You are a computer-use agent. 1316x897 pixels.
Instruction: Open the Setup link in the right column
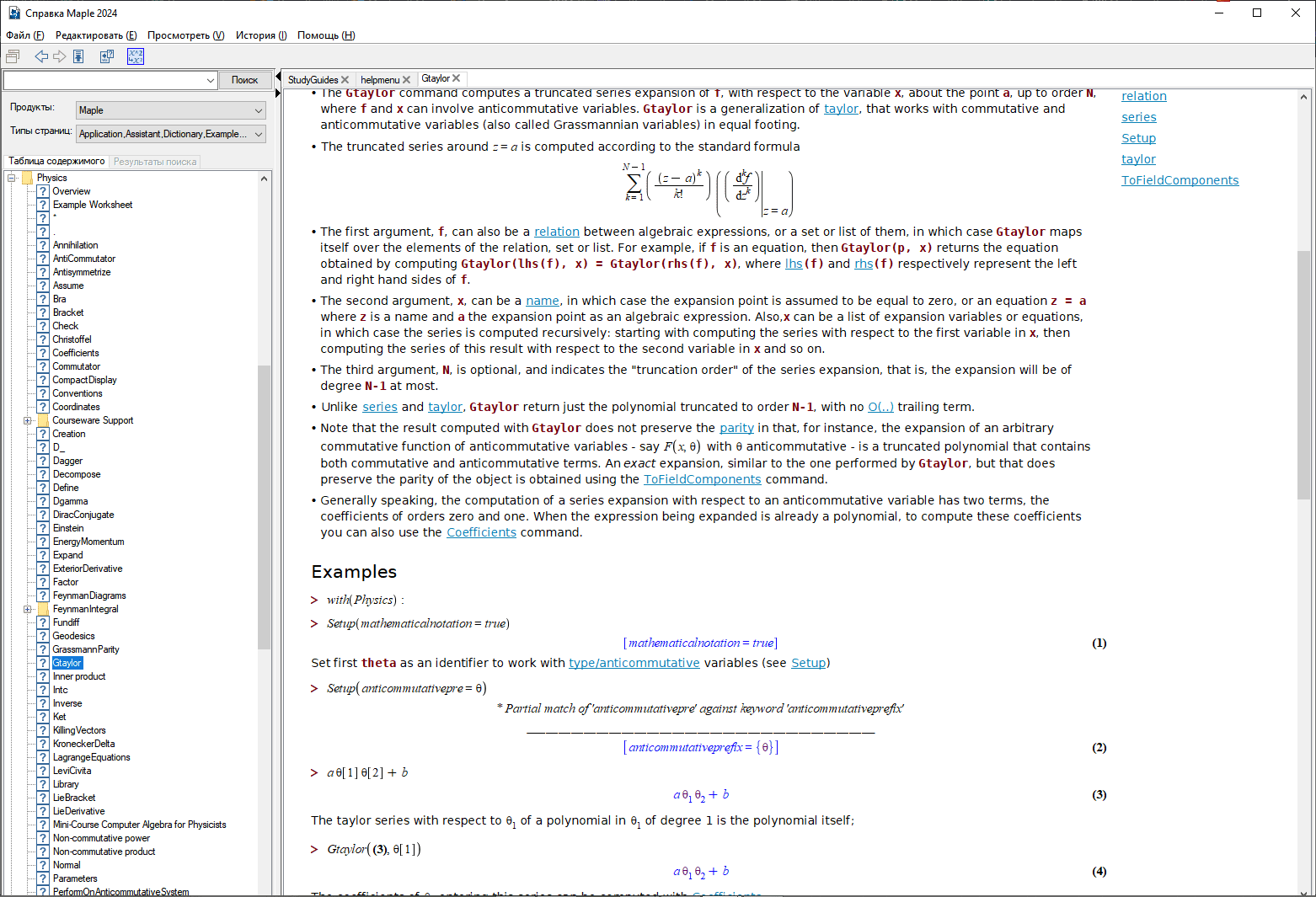(1138, 138)
